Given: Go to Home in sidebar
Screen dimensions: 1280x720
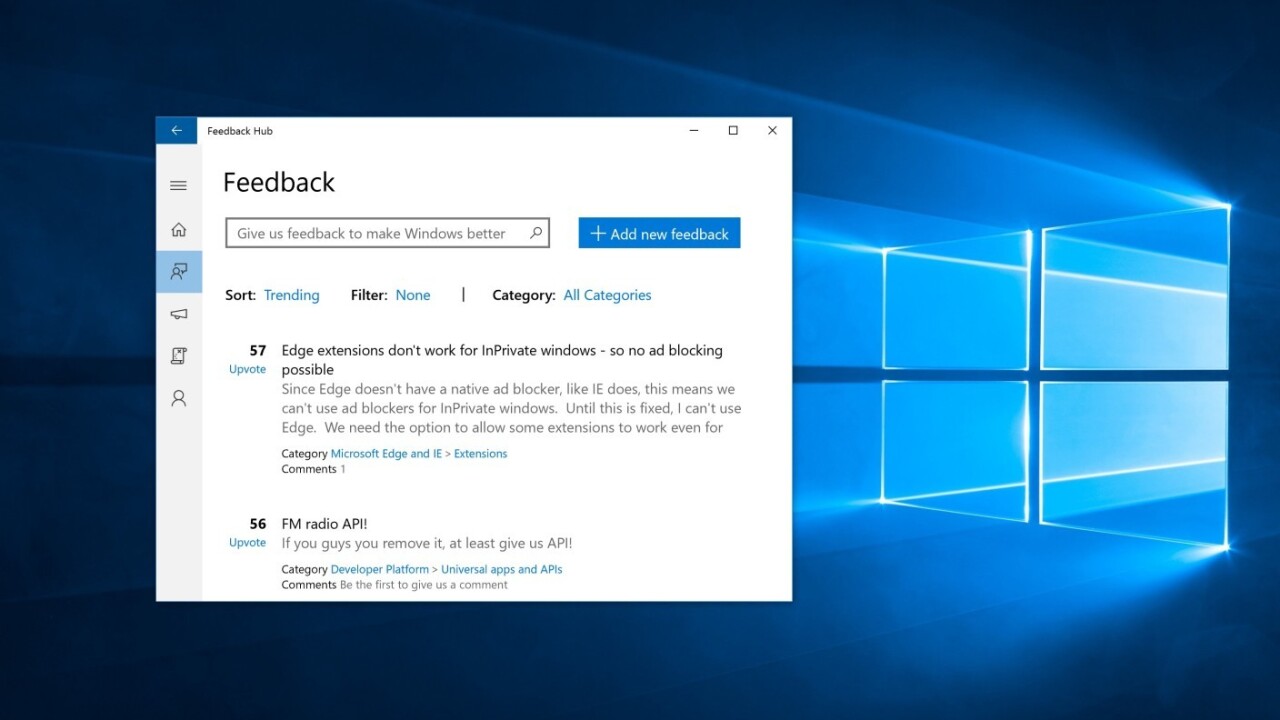Looking at the screenshot, I should [178, 230].
